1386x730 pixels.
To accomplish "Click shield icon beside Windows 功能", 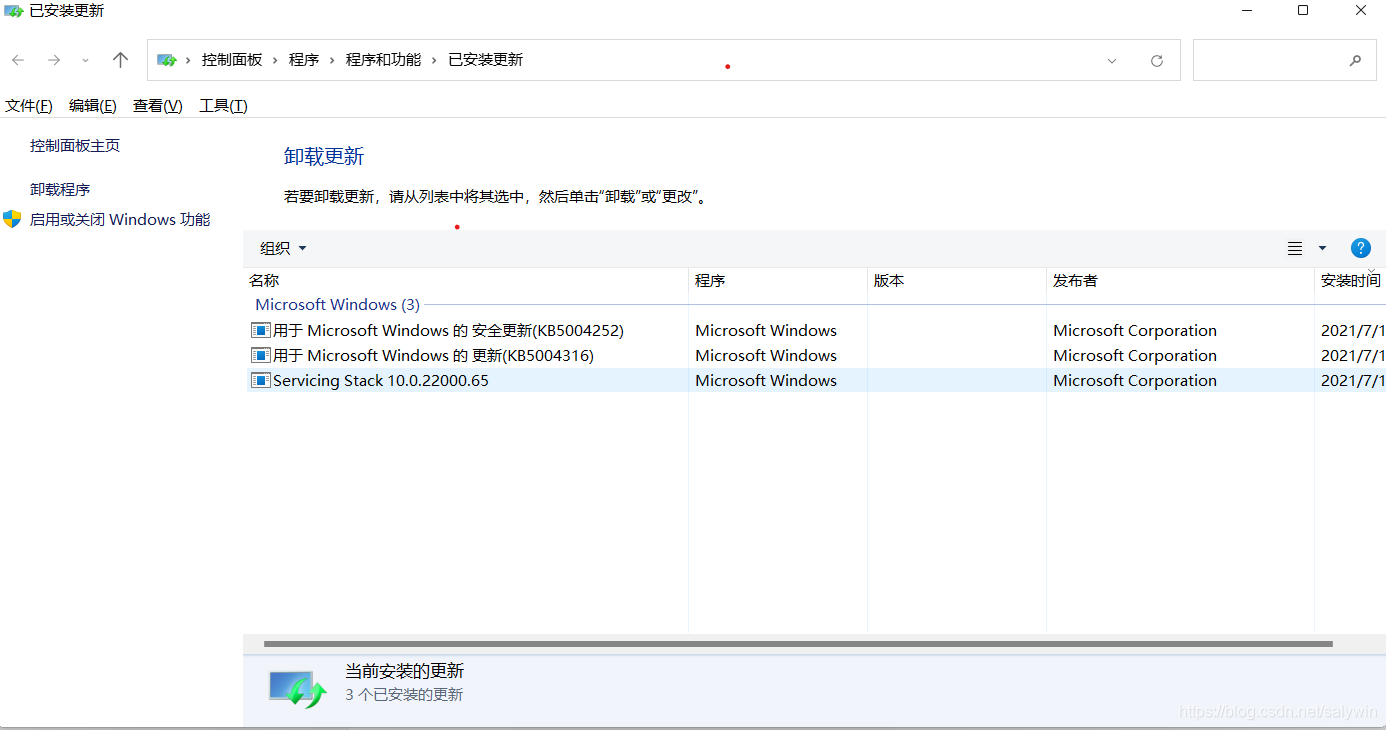I will [12, 219].
